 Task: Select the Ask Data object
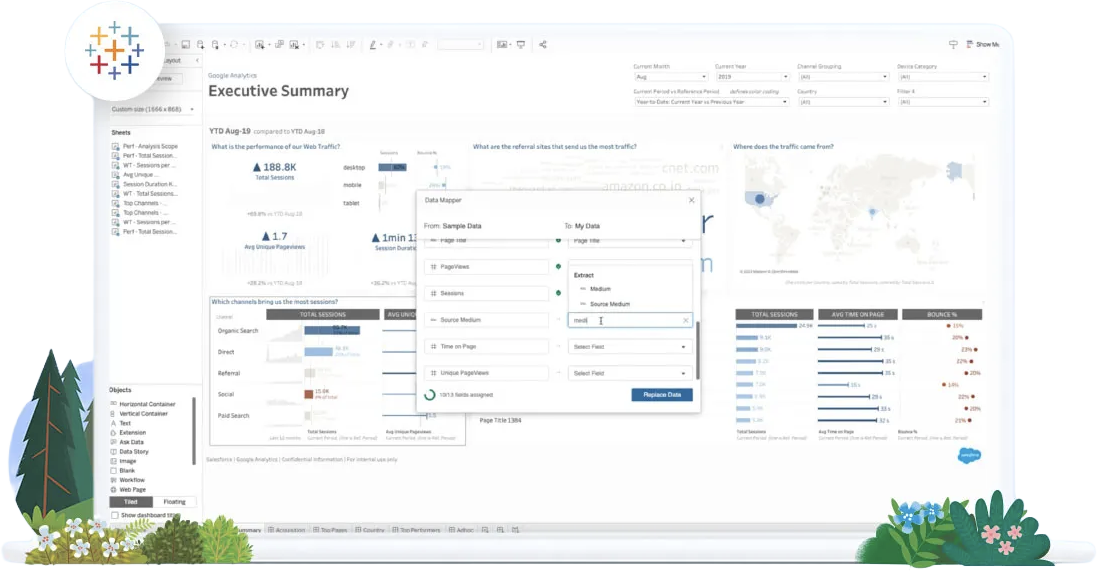[127, 442]
